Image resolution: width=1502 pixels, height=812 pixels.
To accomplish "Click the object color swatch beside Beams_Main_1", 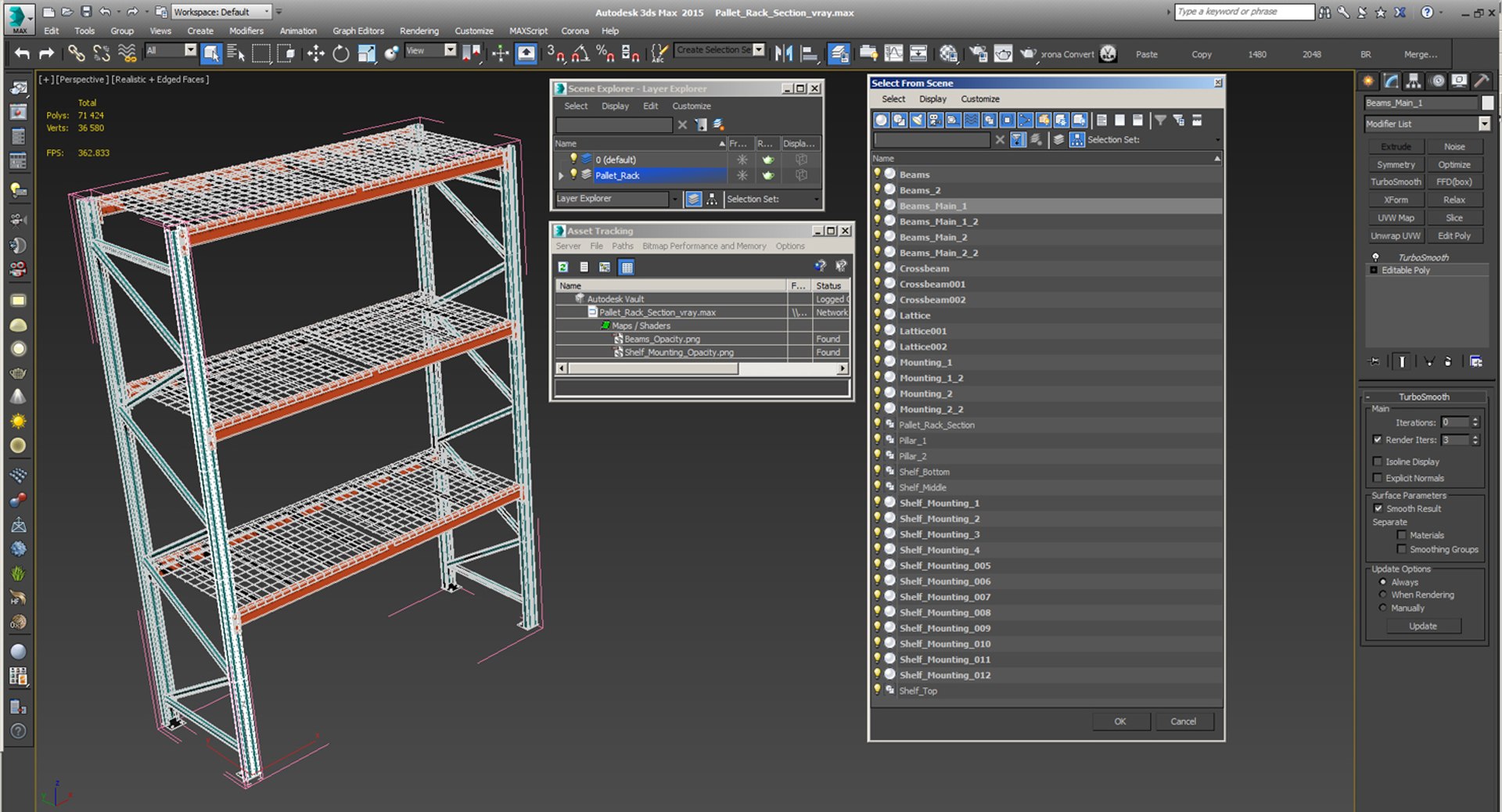I will 1487,103.
